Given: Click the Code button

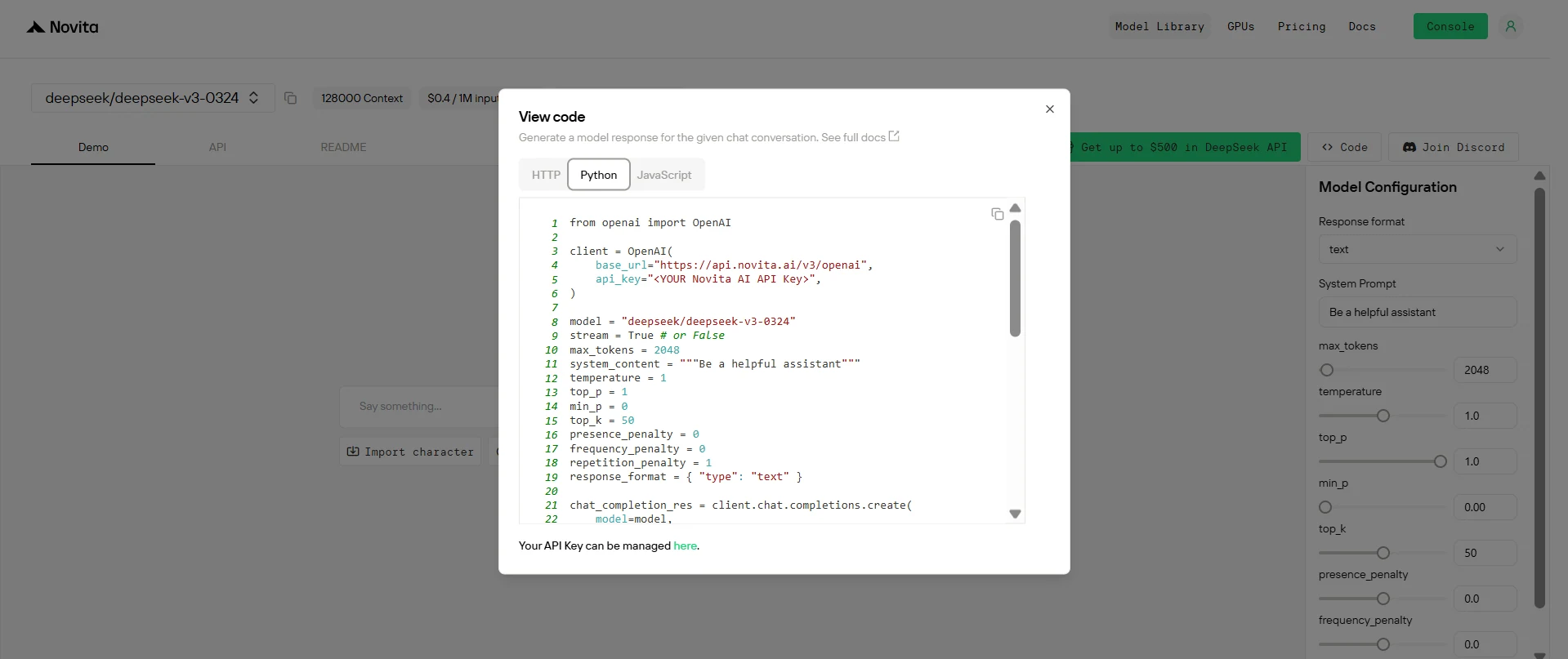Looking at the screenshot, I should click(x=1345, y=147).
